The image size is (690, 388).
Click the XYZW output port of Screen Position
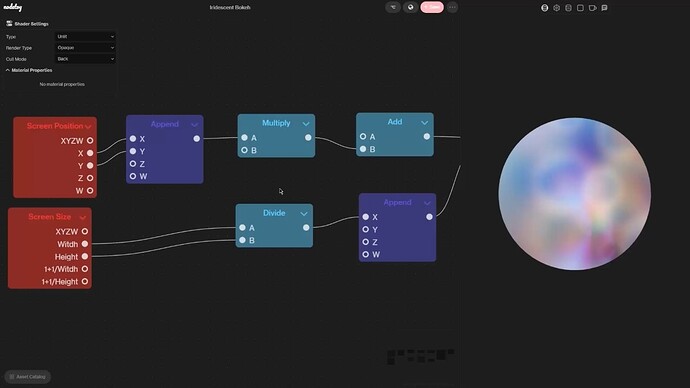click(90, 140)
